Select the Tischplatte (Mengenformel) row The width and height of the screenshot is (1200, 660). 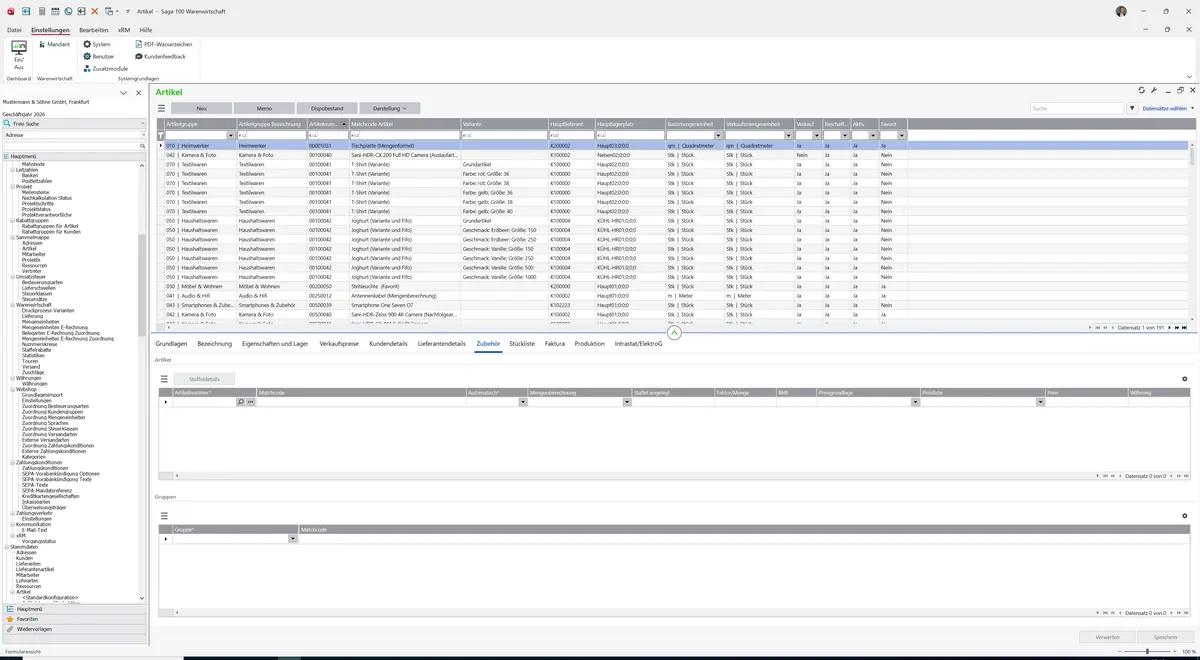click(x=674, y=145)
